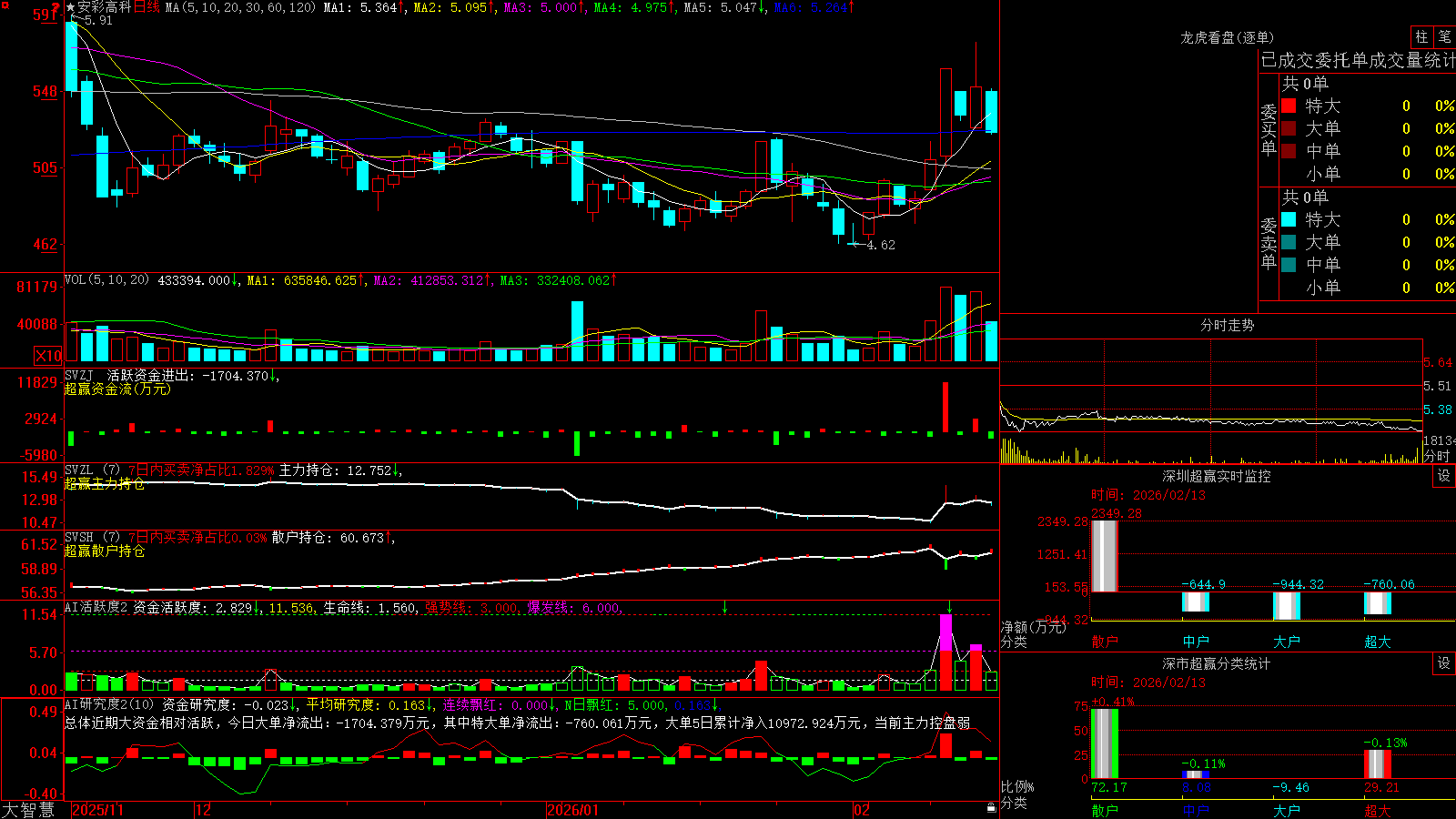
Task: Click 中户 -644.9 bar in 实时监控
Action: tap(1196, 602)
